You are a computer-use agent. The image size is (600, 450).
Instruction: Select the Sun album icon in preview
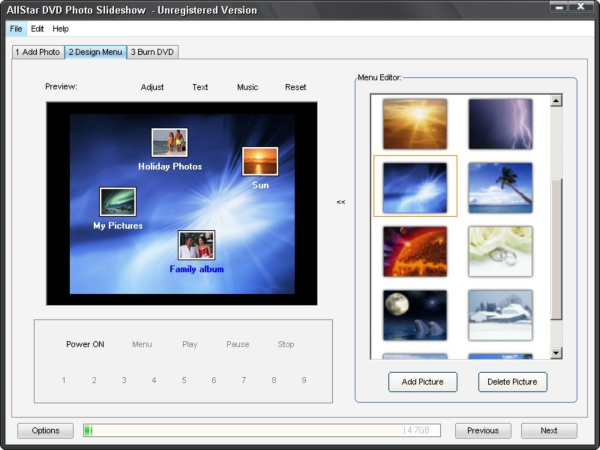(260, 161)
